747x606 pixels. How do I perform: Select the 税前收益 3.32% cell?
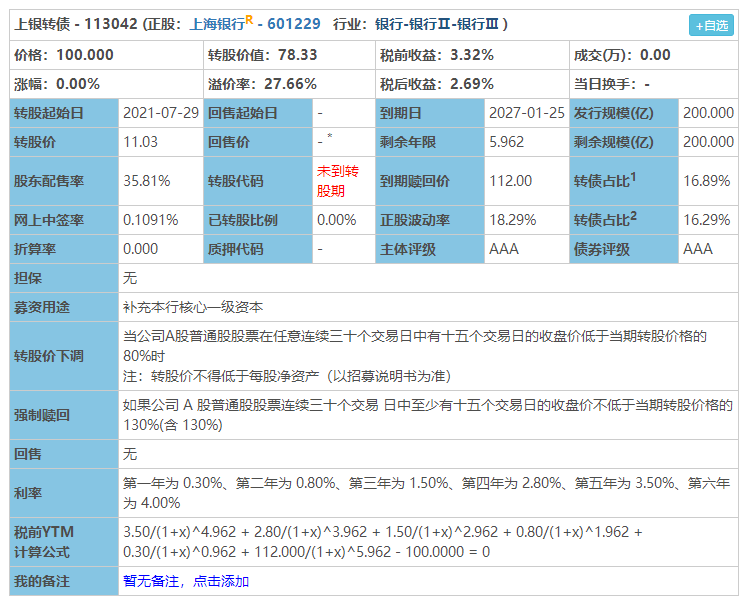472,55
